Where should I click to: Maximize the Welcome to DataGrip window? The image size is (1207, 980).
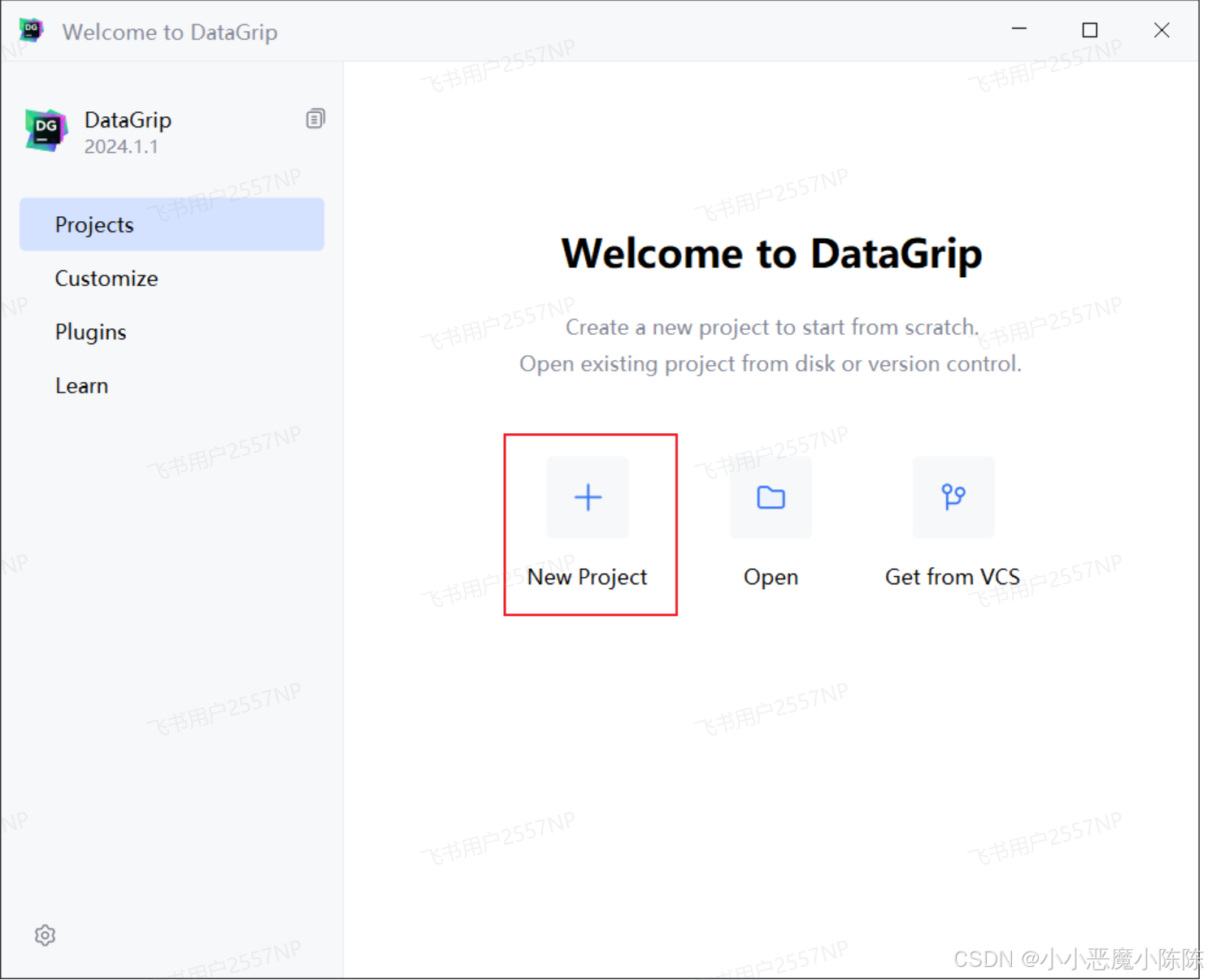(x=1090, y=29)
